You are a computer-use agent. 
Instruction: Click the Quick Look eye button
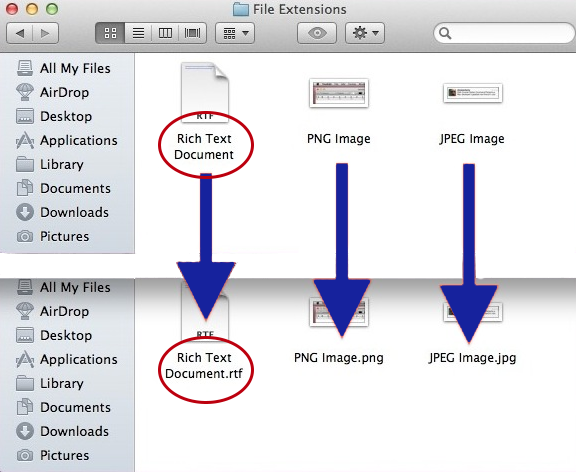pos(317,33)
